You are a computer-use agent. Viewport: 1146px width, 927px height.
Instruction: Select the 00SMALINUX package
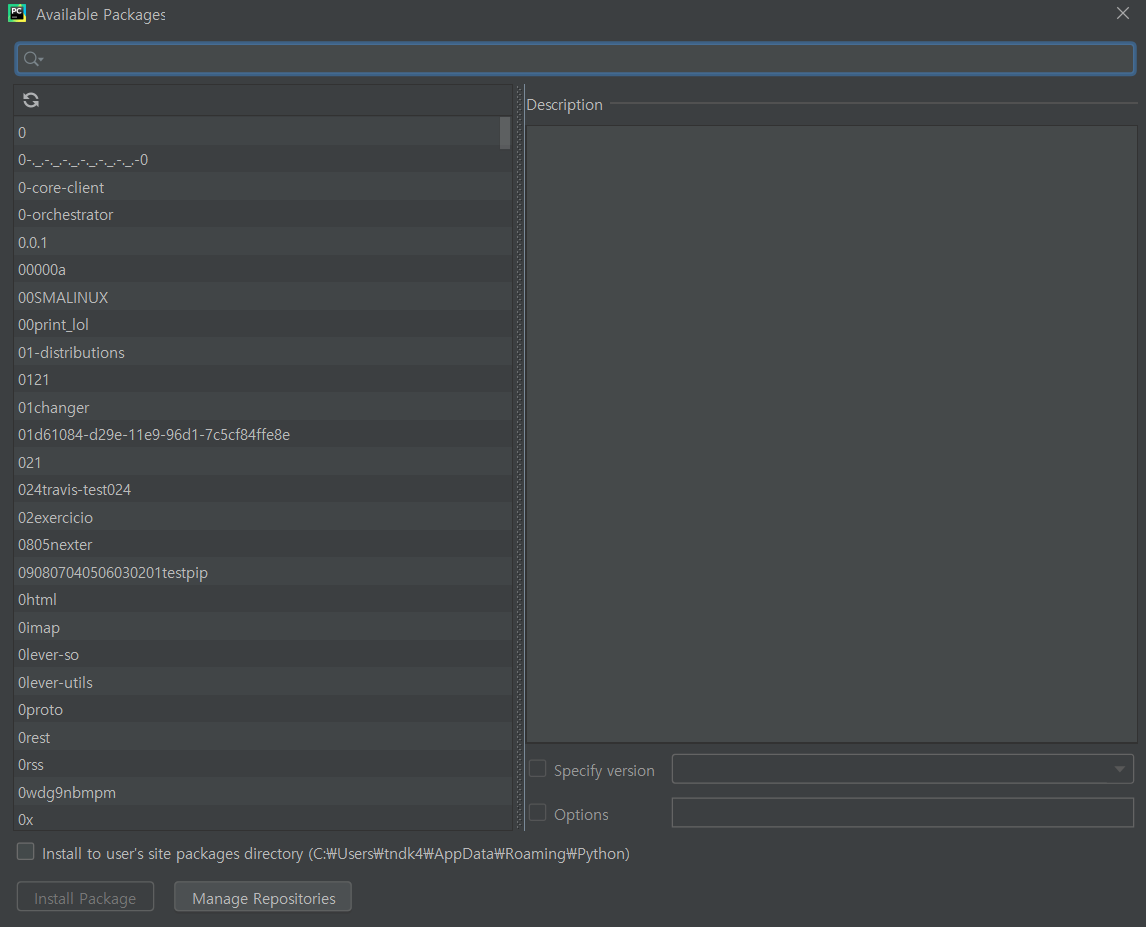pyautogui.click(x=63, y=297)
